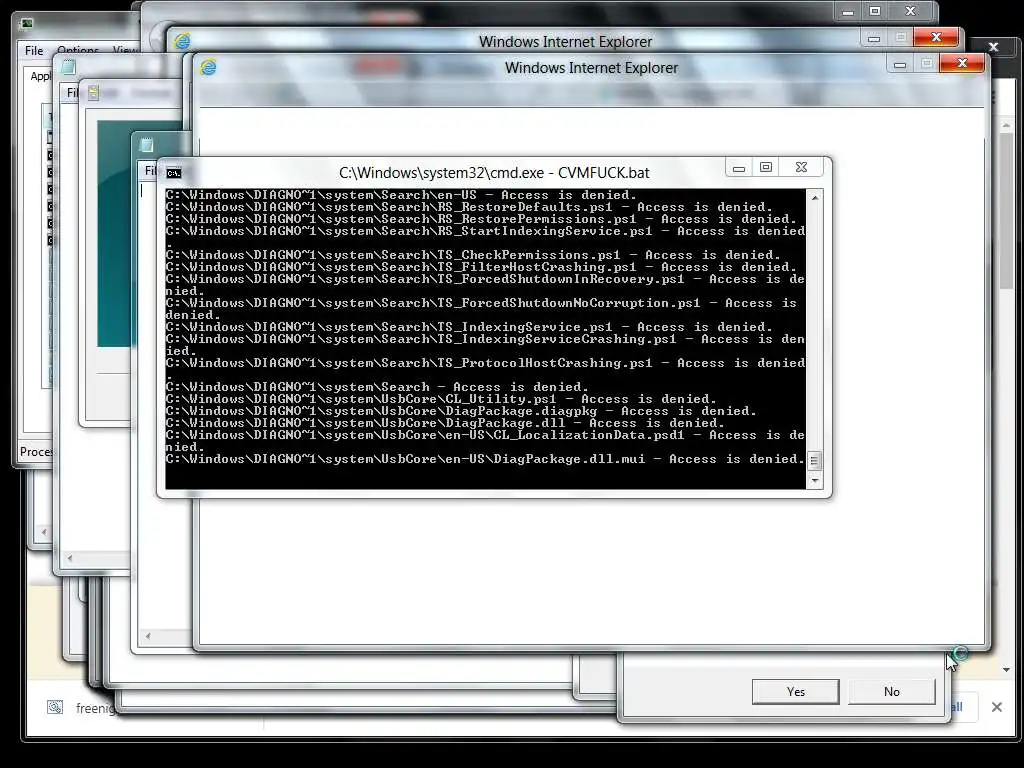Minimize the CVMFUCK.bat cmd window

click(x=739, y=168)
